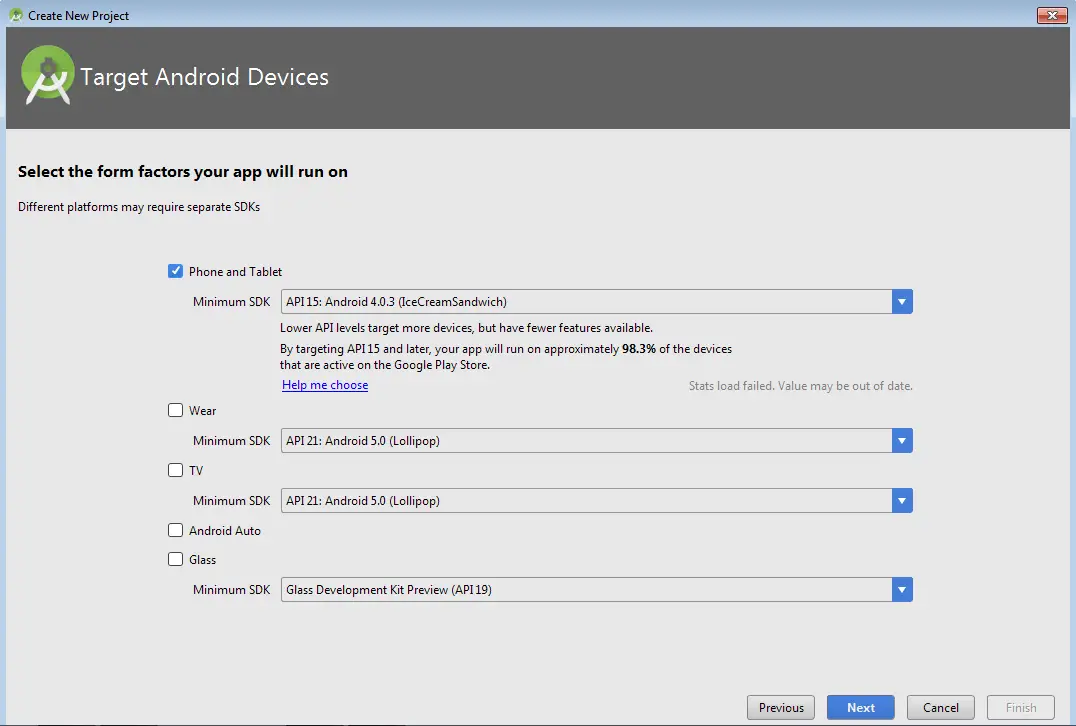Image resolution: width=1076 pixels, height=726 pixels.
Task: Enable the Wear form factor
Action: pos(175,410)
